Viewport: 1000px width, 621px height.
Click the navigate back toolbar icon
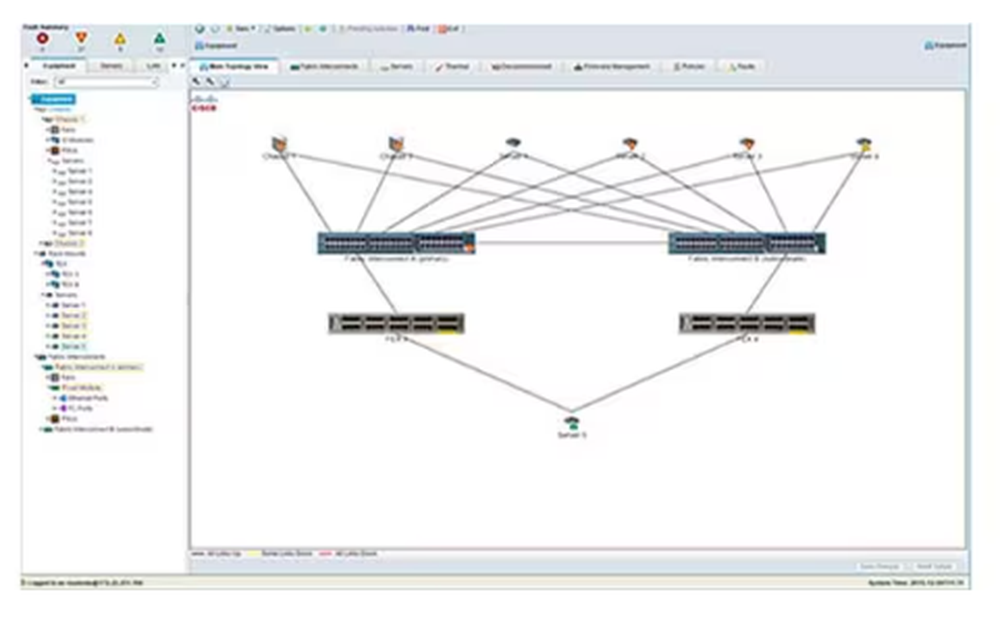click(x=200, y=29)
